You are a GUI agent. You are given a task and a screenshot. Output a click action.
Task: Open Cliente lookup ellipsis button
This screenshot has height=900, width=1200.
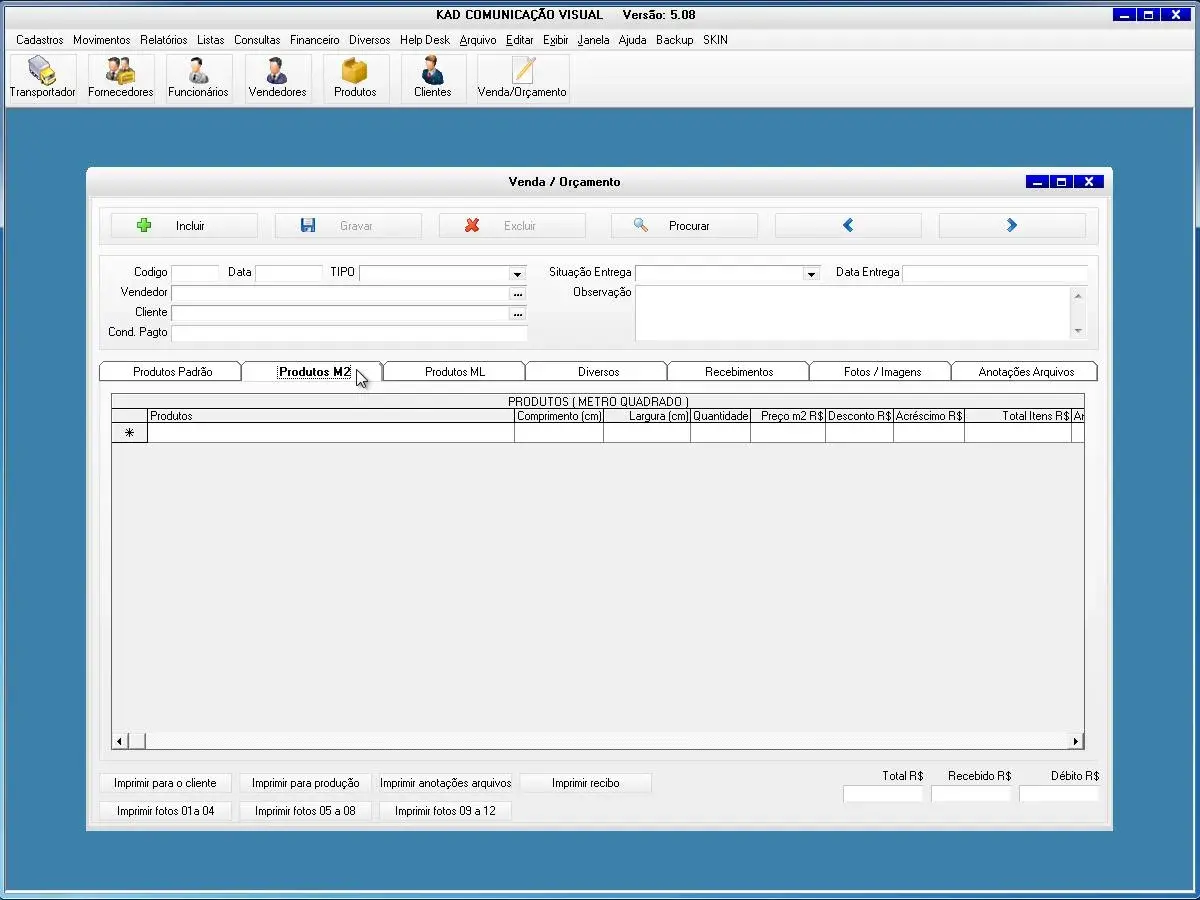[517, 314]
